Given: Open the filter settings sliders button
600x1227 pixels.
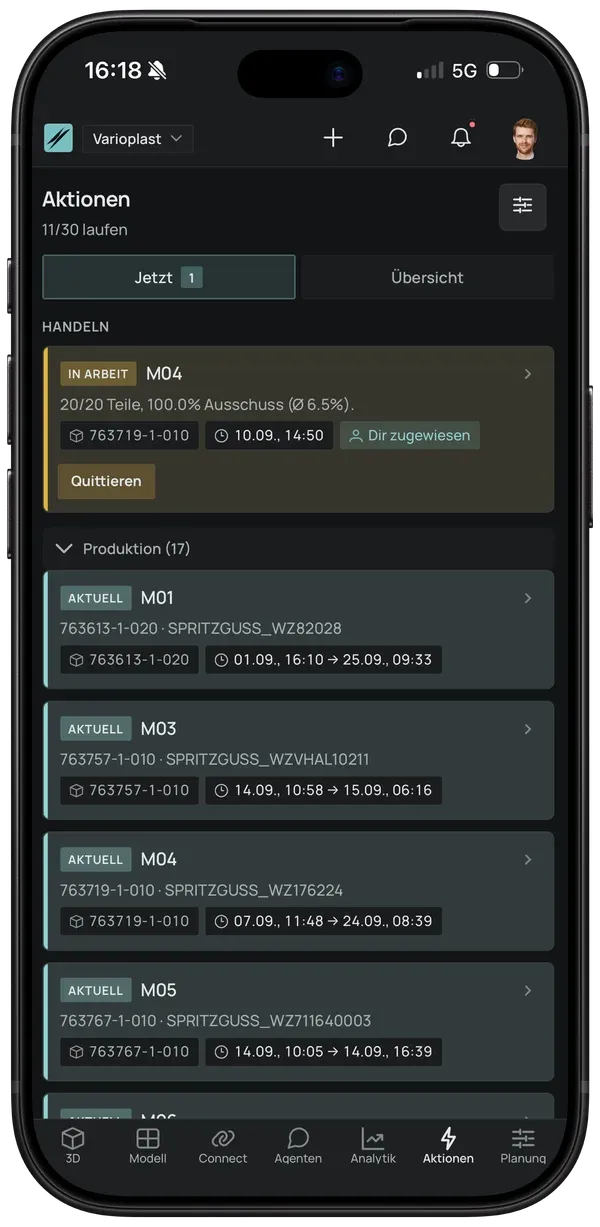Looking at the screenshot, I should click(523, 207).
